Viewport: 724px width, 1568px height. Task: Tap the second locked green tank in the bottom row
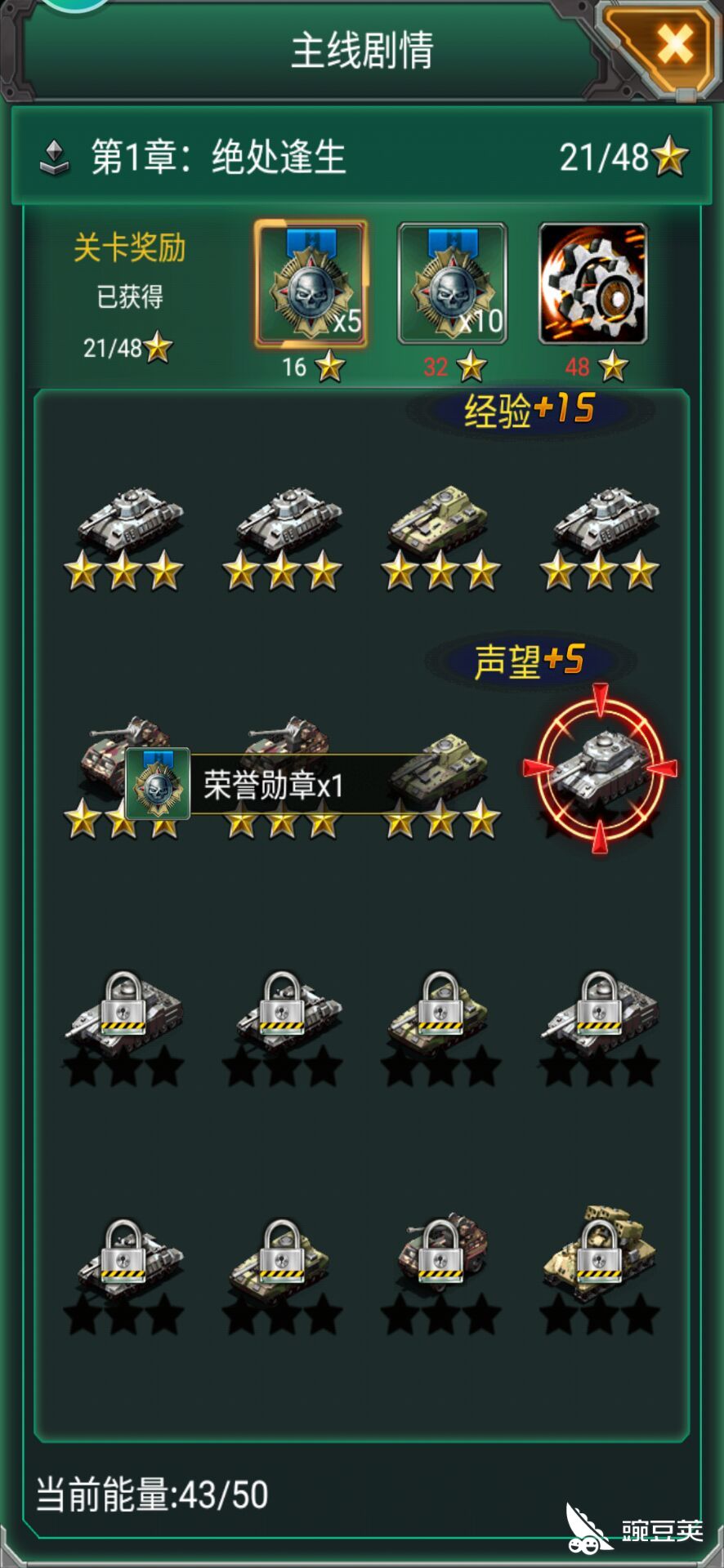click(284, 1274)
